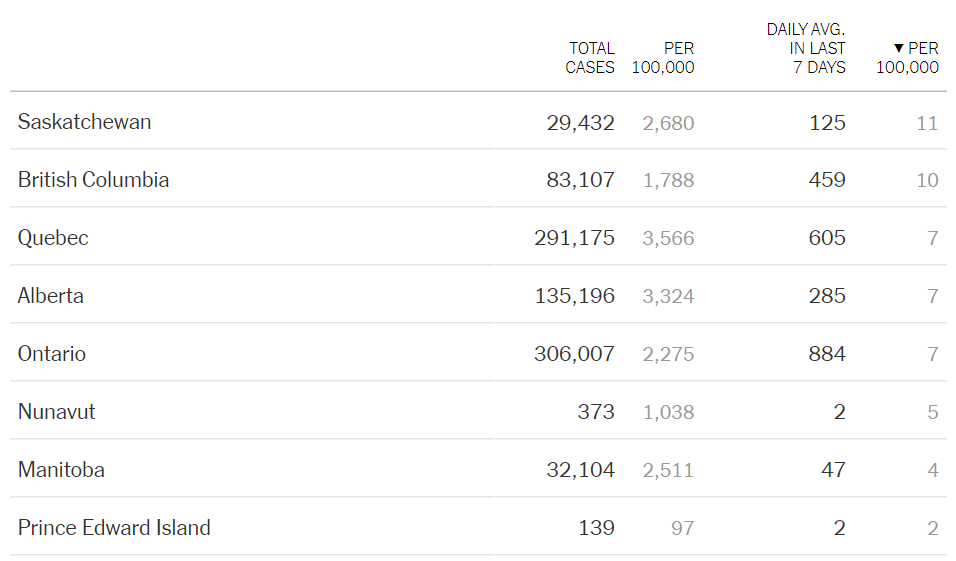Select Alberta in the table
This screenshot has height=561, width=956.
tap(51, 296)
